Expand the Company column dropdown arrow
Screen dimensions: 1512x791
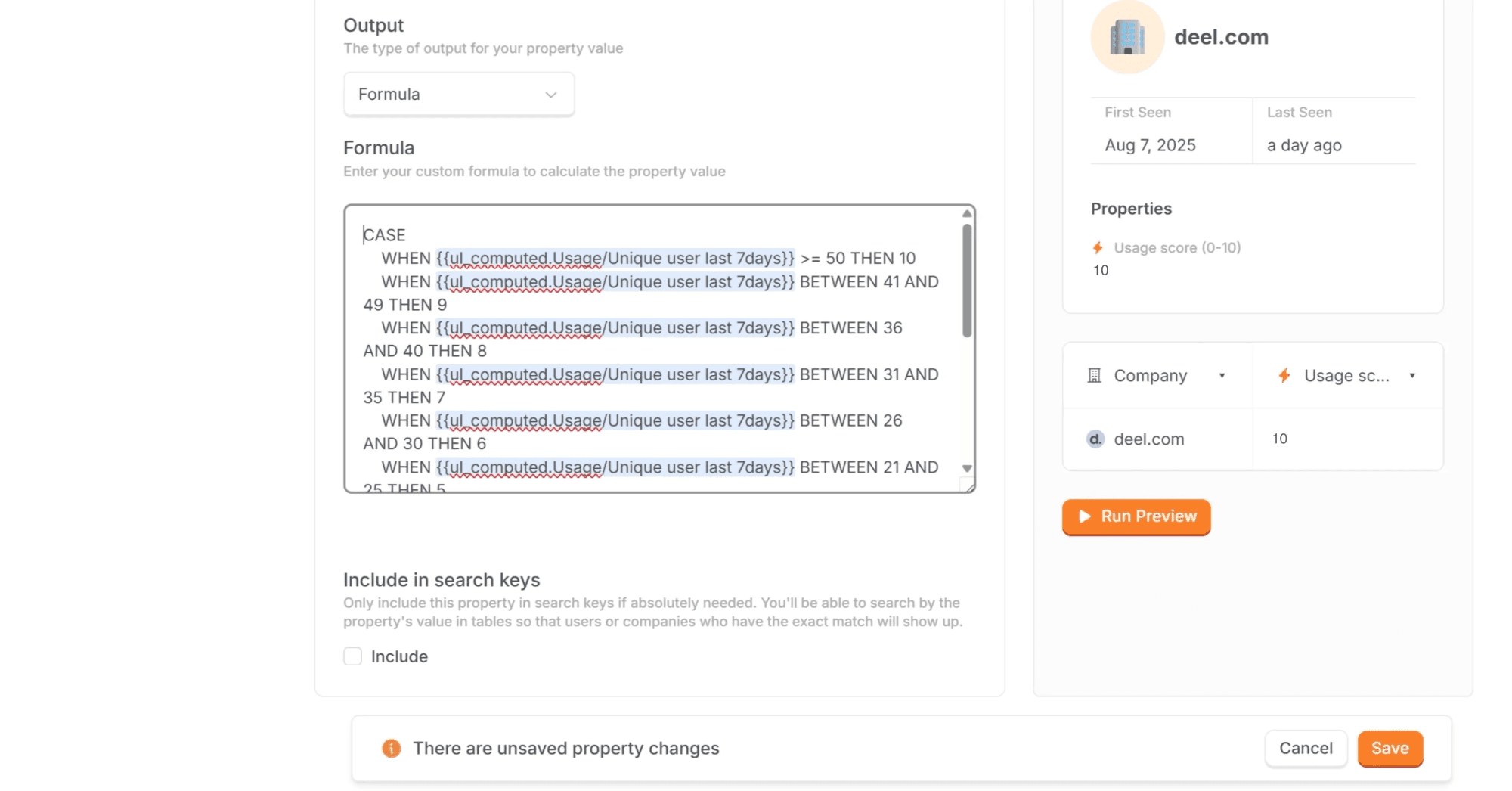click(x=1222, y=376)
